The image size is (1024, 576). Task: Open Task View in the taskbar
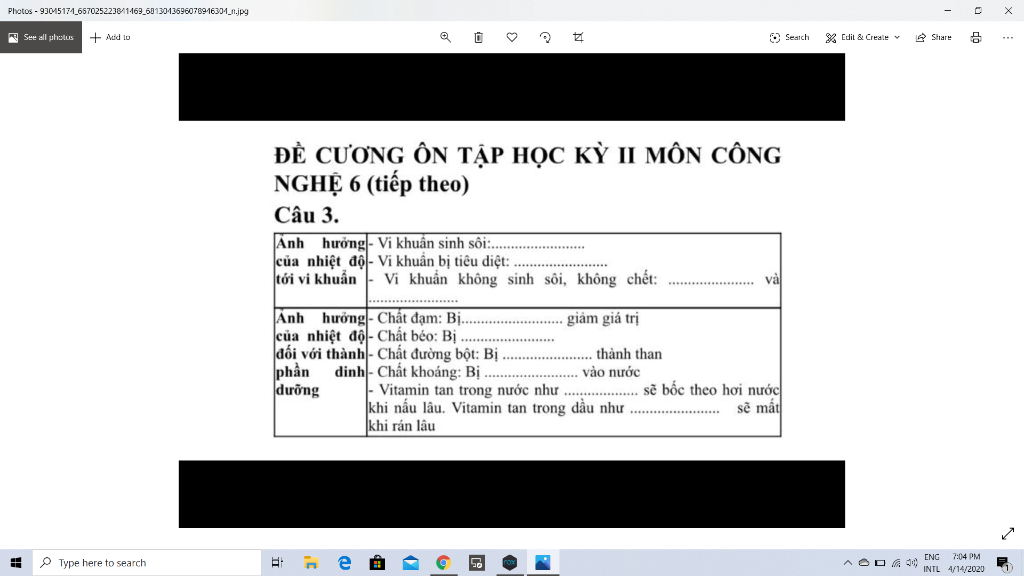[278, 562]
